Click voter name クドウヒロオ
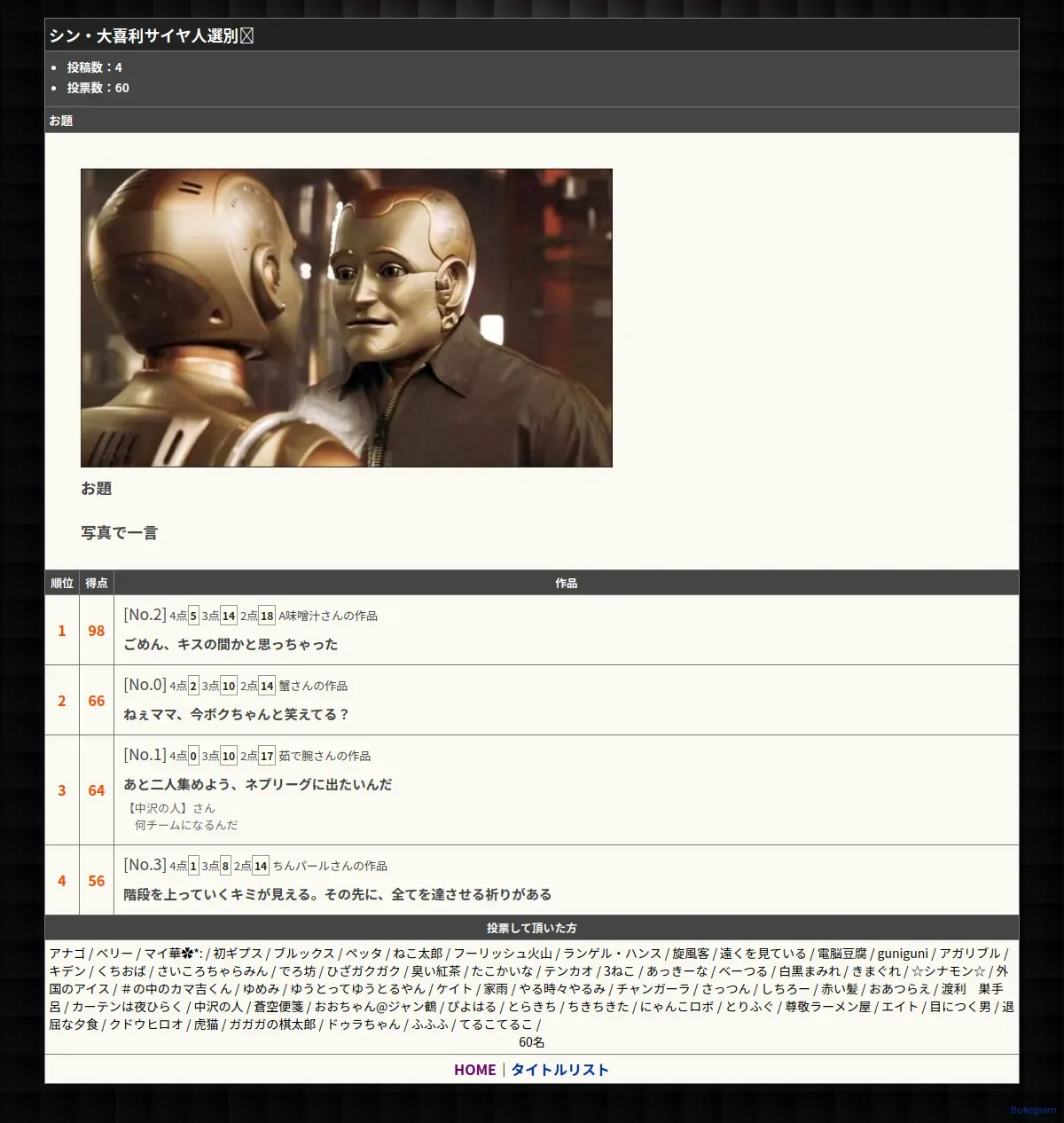 (146, 1025)
